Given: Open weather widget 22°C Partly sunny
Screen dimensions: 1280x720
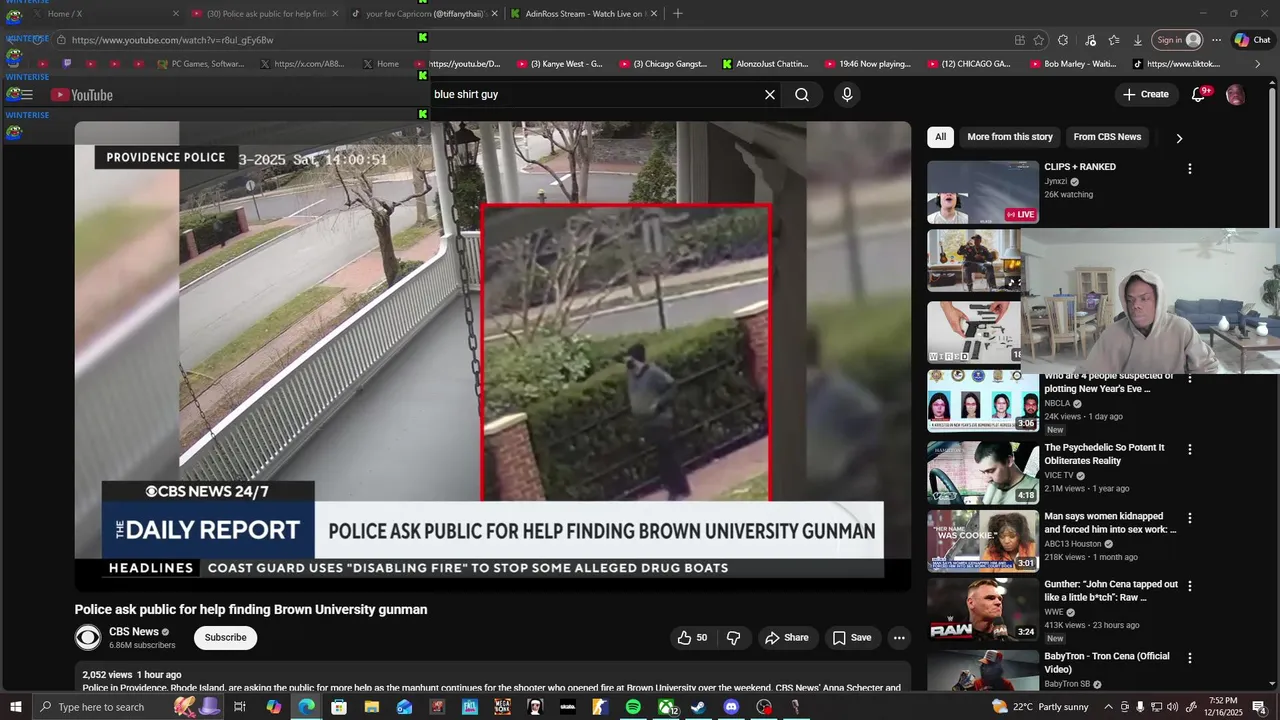Looking at the screenshot, I should coord(1039,707).
